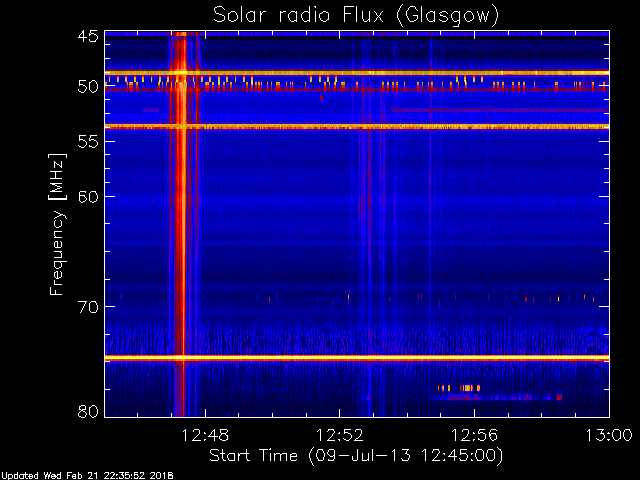Viewport: 640px width, 480px height.
Task: Click the "Frequency [MHz]" axis label
Action: coord(57,224)
